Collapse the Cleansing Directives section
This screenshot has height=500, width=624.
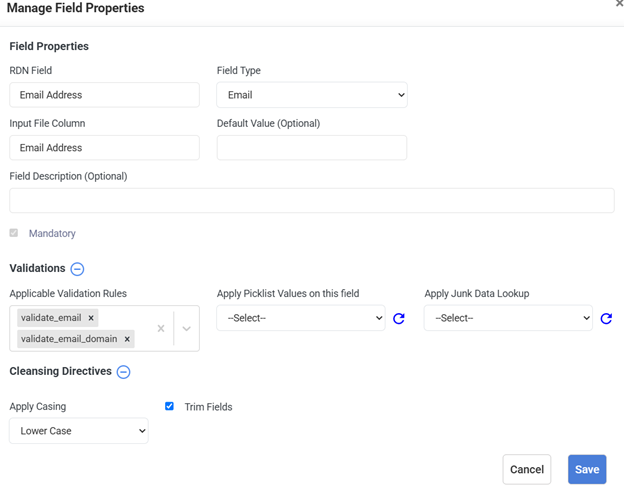click(x=123, y=372)
